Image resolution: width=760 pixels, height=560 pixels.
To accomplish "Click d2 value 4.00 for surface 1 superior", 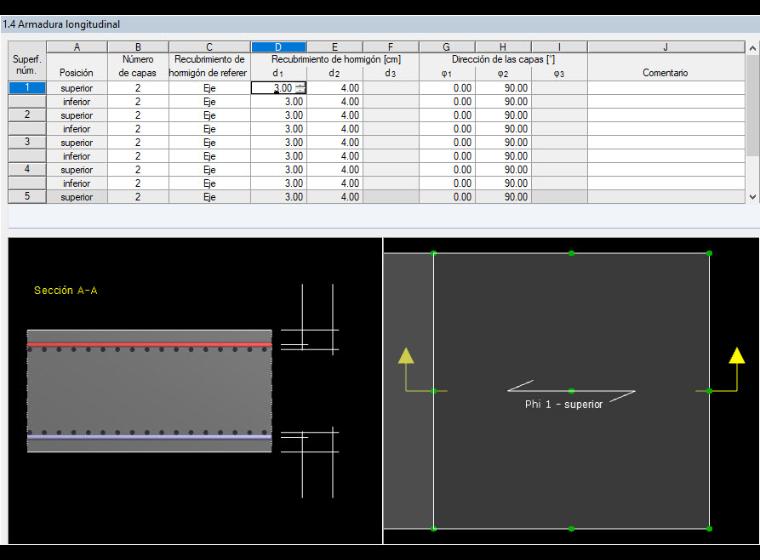I will [x=334, y=88].
